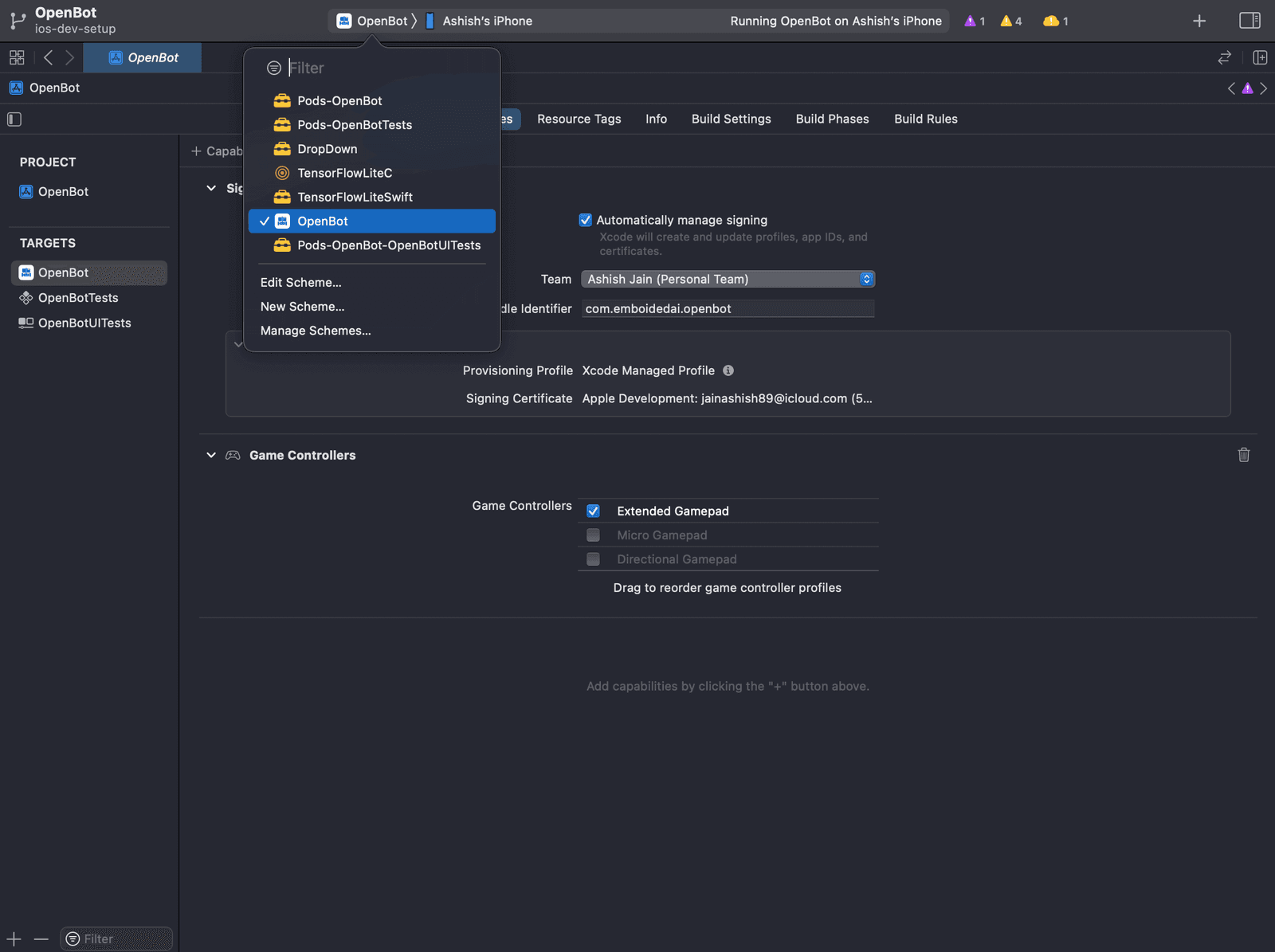1275x952 pixels.
Task: Click the cloud warning status icon
Action: point(1051,21)
